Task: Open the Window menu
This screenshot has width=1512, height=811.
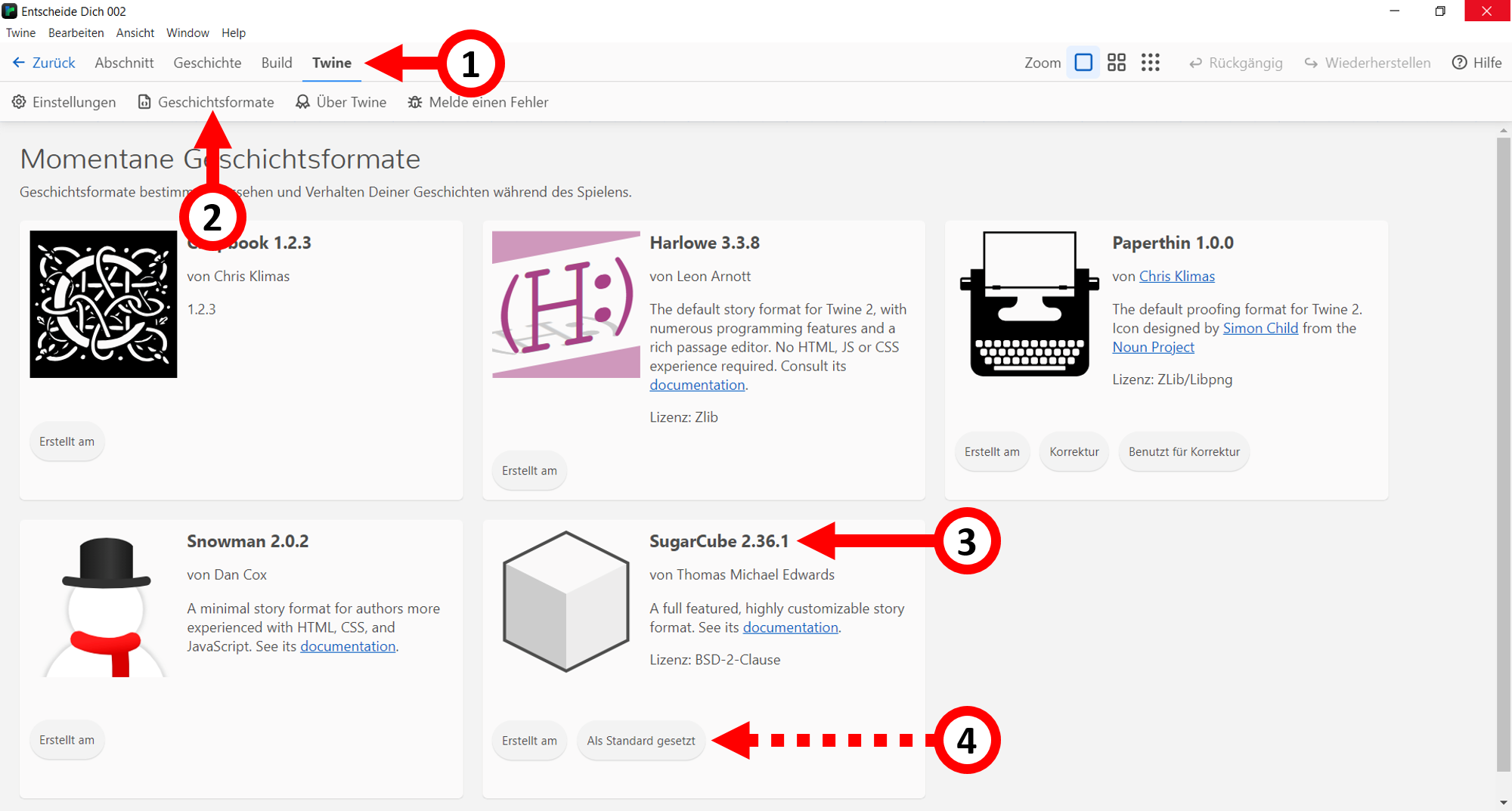Action: click(x=187, y=33)
